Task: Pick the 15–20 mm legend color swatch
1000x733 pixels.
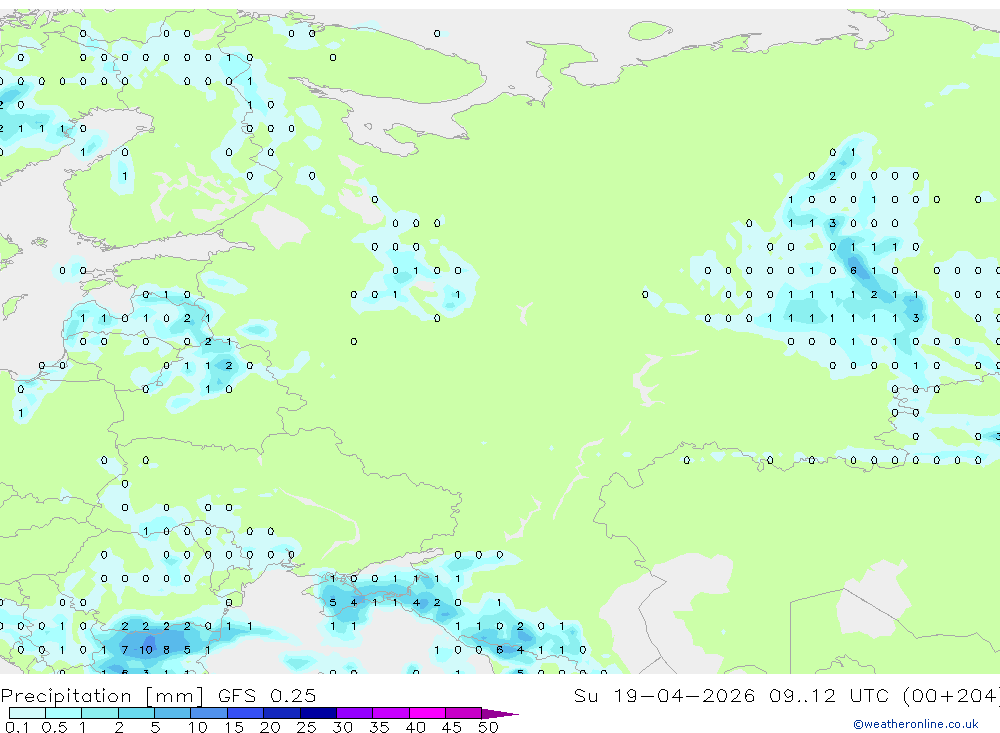Action: [x=246, y=713]
